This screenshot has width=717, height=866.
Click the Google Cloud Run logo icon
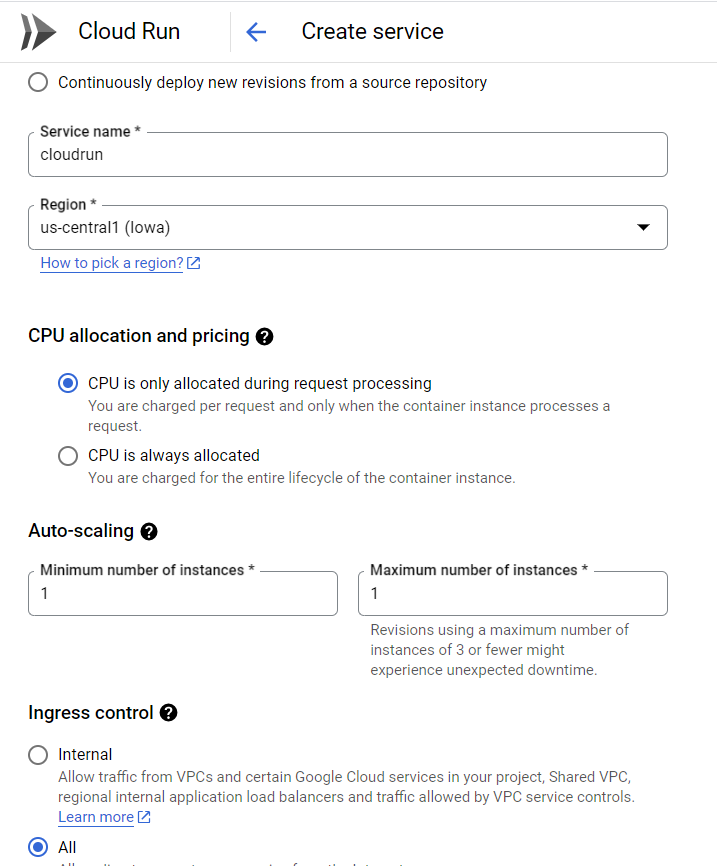[36, 31]
